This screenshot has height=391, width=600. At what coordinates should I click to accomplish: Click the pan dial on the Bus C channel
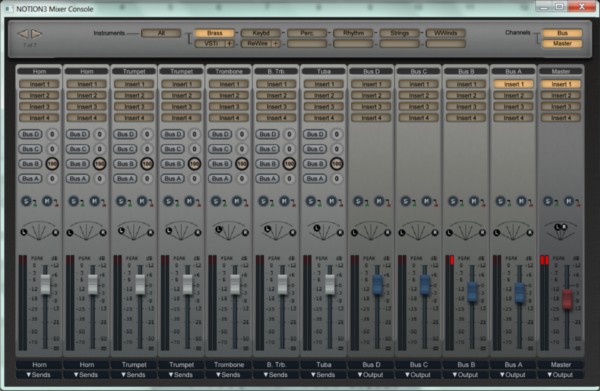click(x=419, y=231)
